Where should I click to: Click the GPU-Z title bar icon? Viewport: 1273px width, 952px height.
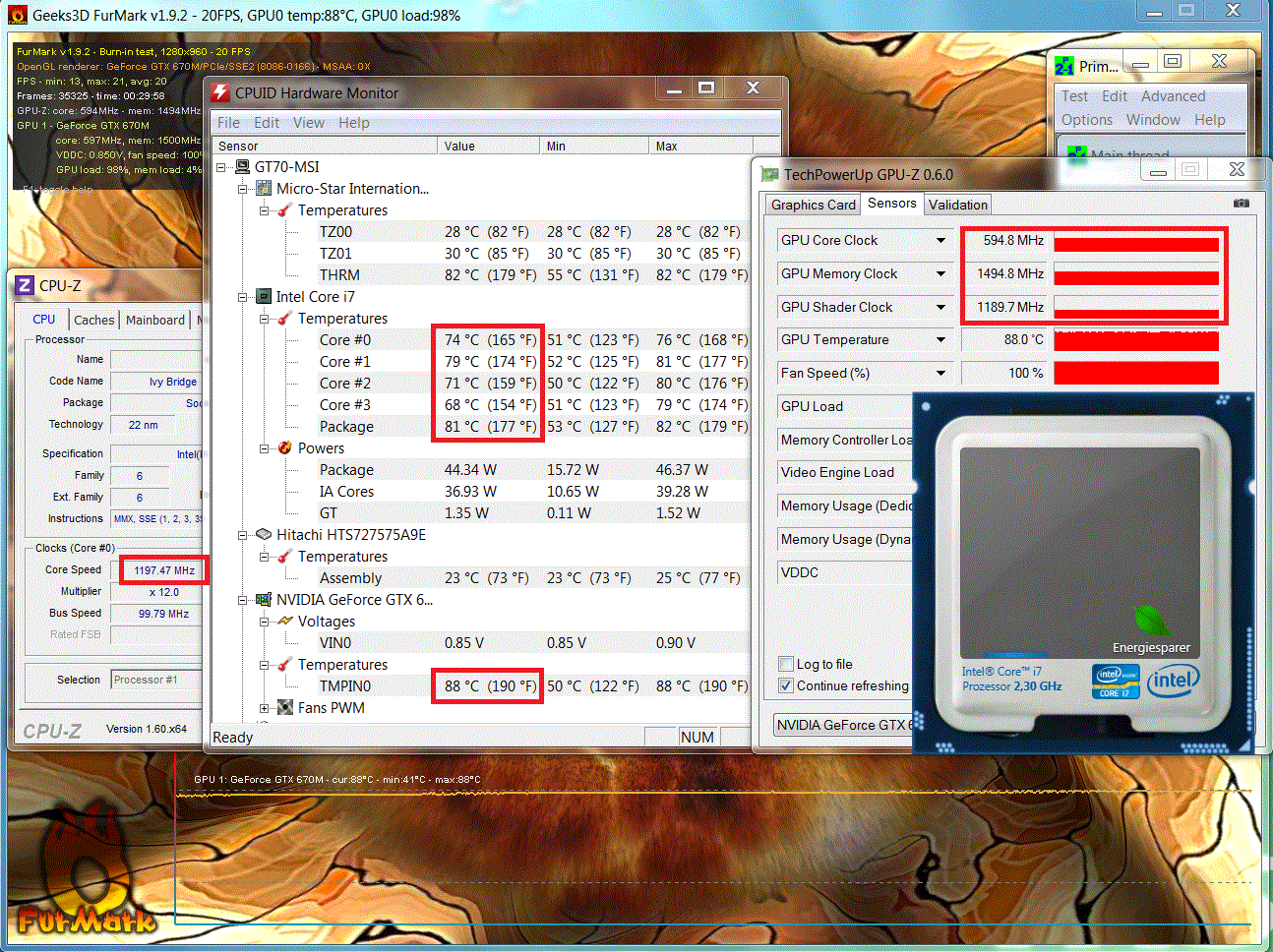click(x=769, y=174)
